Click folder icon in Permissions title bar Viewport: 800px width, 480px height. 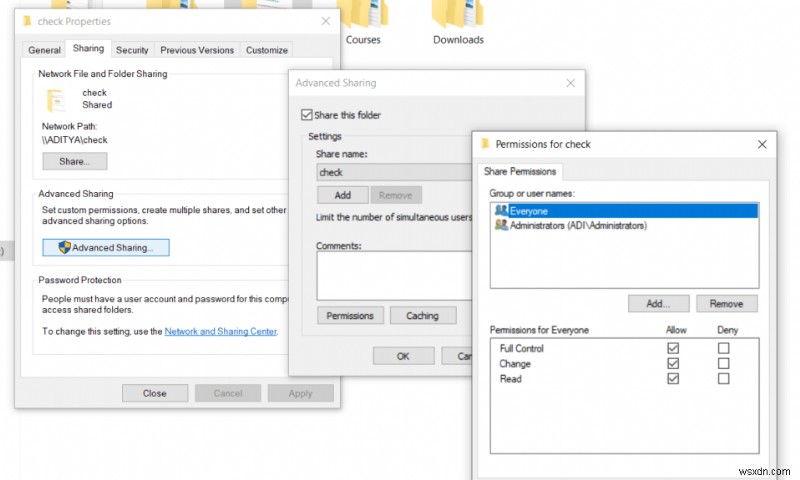point(485,144)
